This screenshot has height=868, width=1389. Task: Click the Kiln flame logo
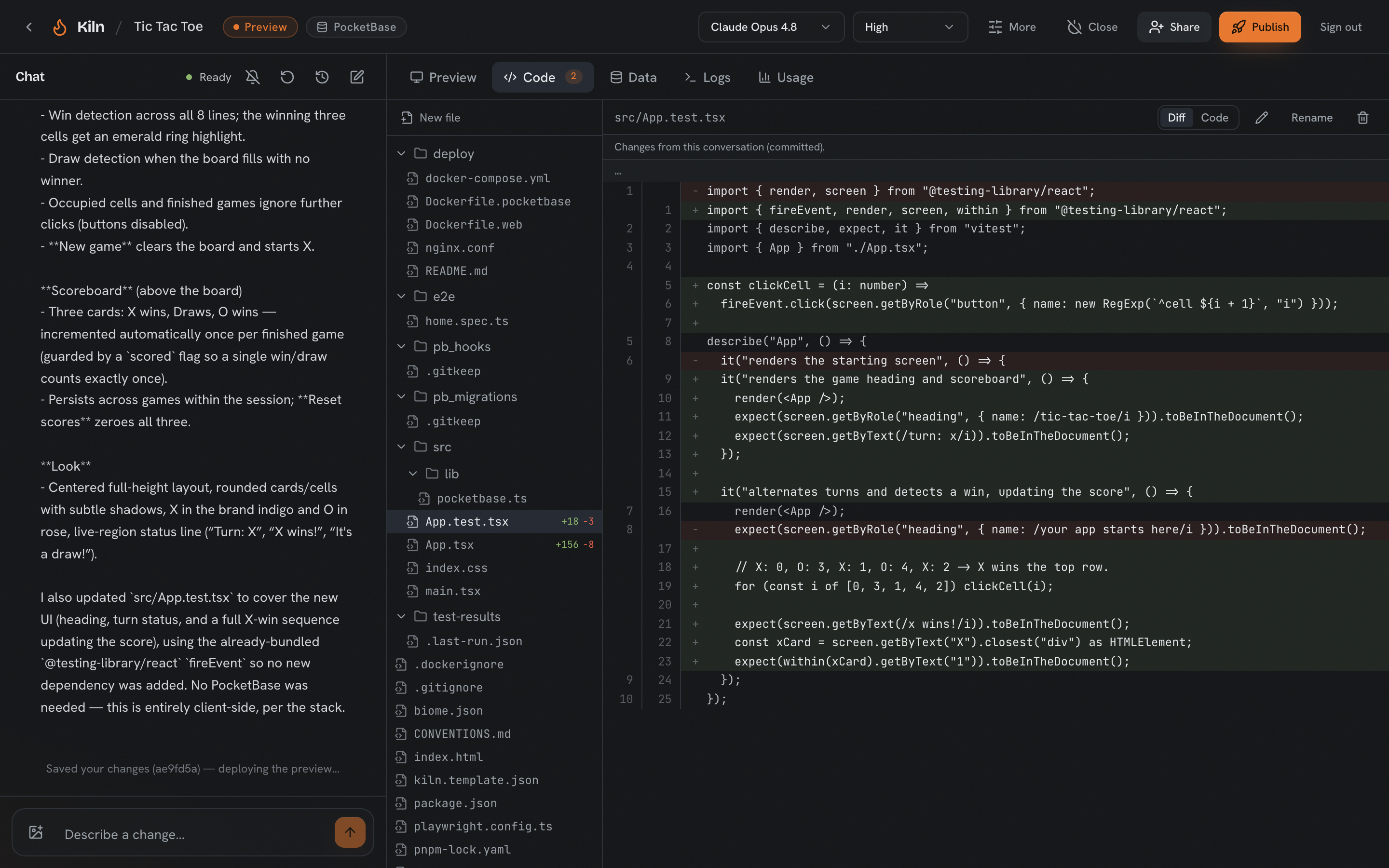pyautogui.click(x=60, y=27)
